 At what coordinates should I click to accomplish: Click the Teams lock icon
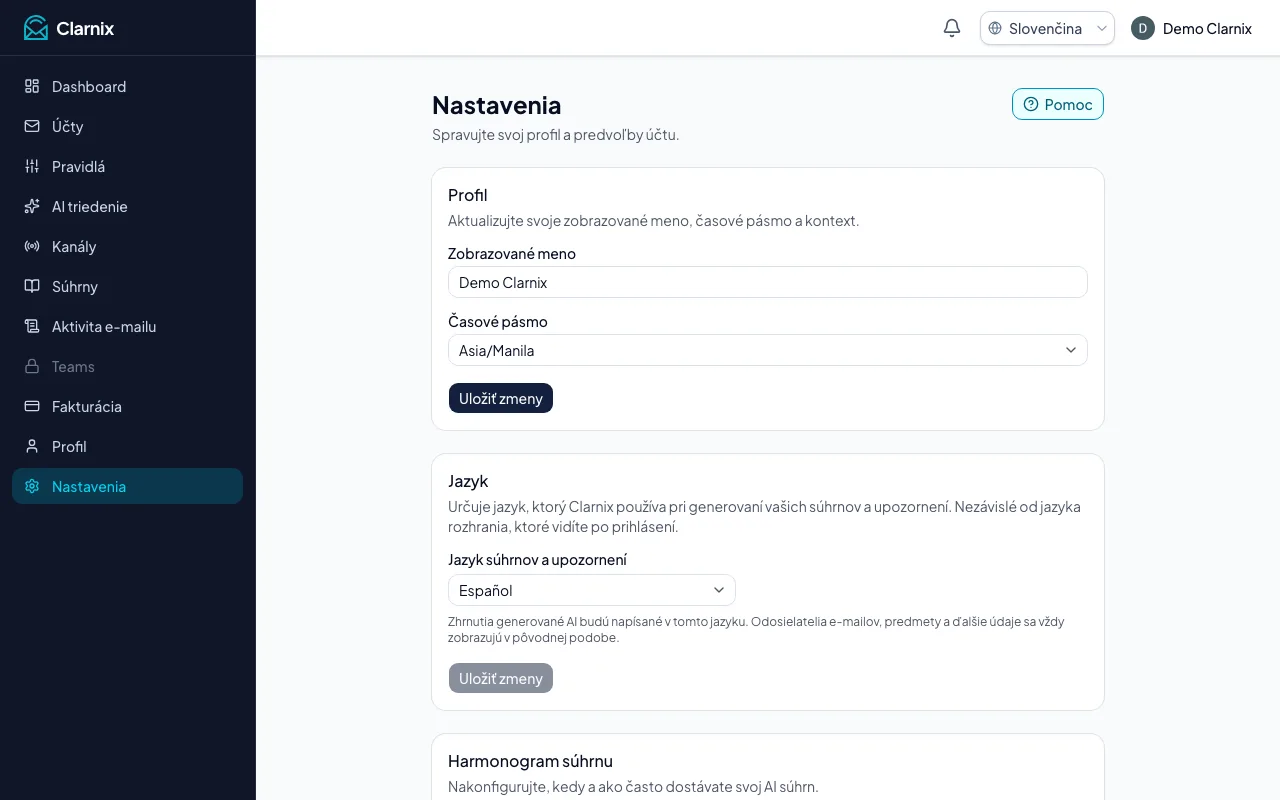click(32, 366)
